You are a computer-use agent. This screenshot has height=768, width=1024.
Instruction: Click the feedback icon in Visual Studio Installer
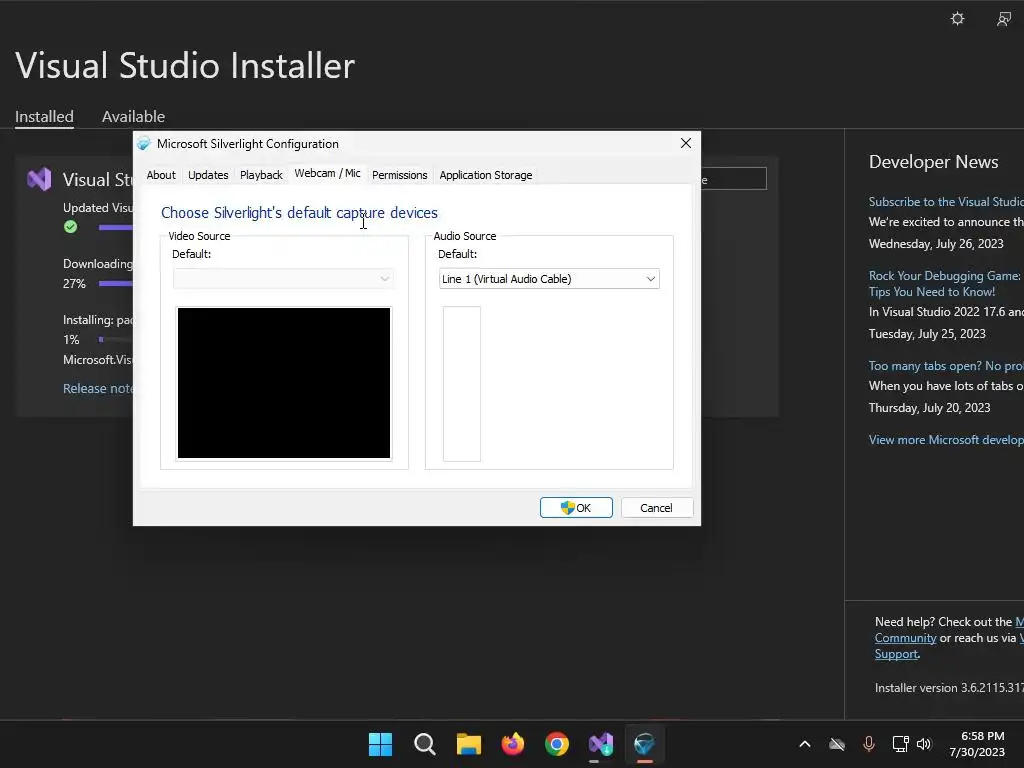point(1004,19)
